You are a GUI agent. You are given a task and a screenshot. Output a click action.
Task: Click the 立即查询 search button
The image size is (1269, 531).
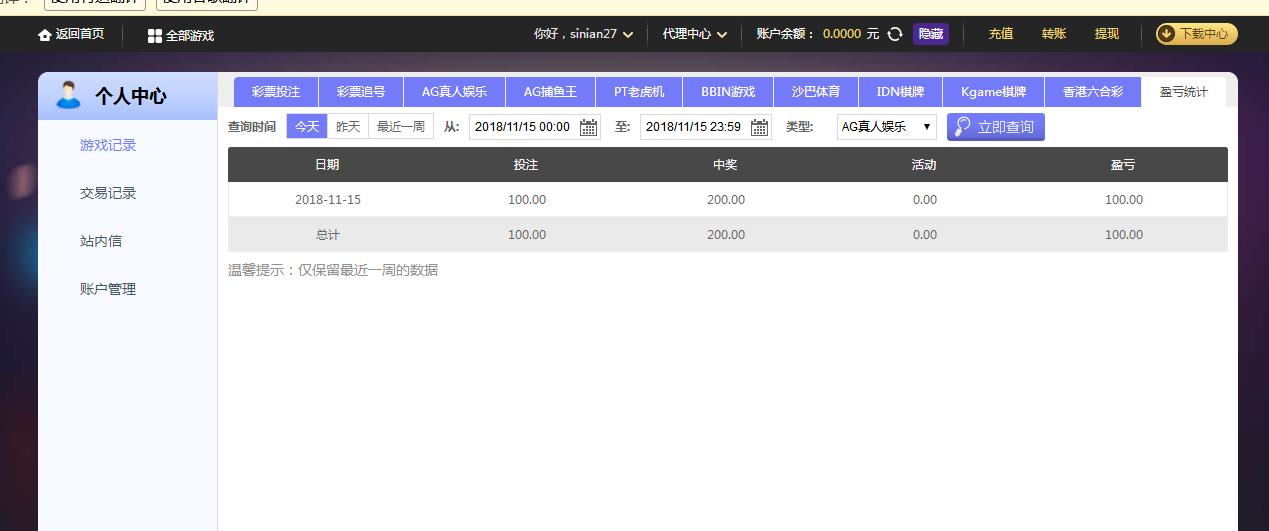coord(996,127)
